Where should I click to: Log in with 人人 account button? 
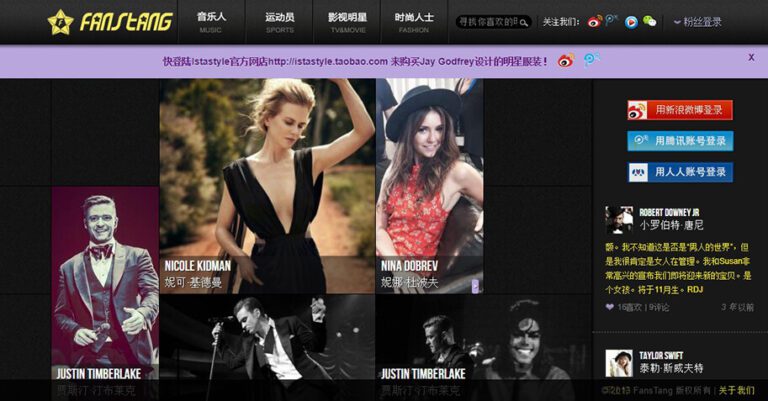[x=680, y=172]
